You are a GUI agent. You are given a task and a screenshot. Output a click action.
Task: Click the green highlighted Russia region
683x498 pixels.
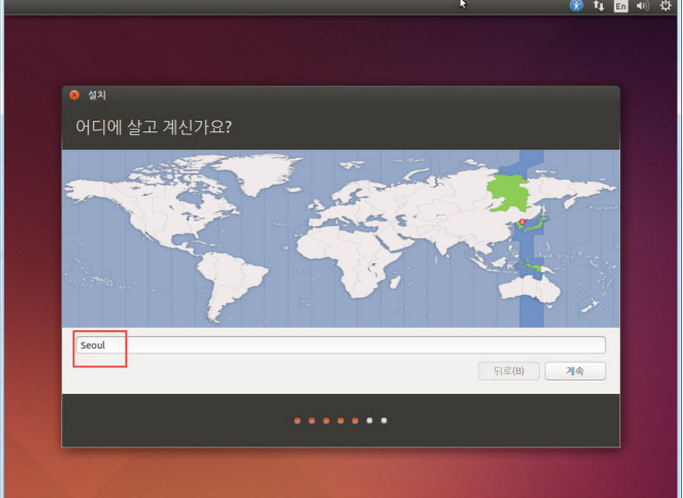[507, 194]
